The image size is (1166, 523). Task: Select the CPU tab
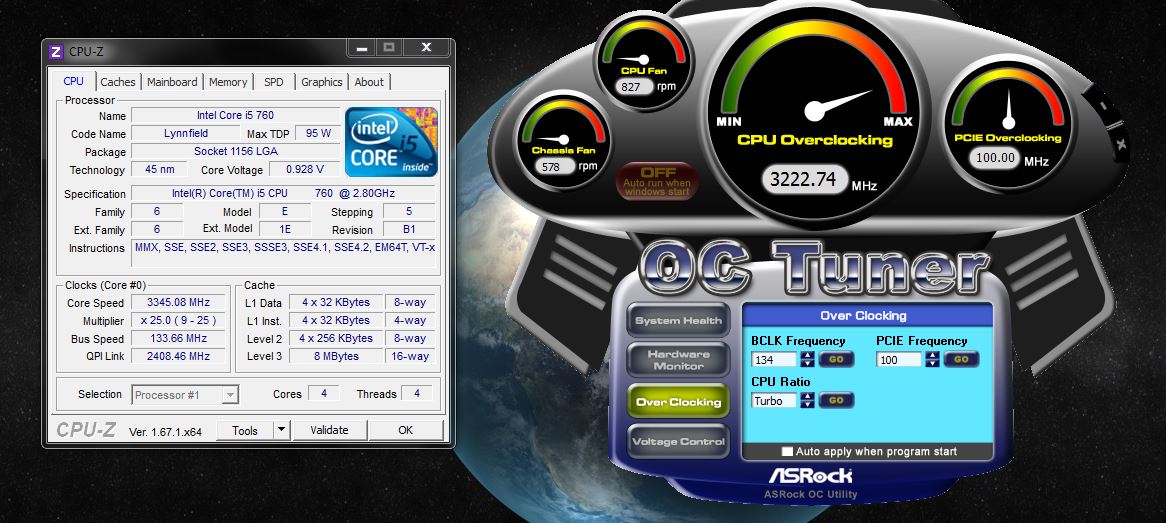coord(74,81)
